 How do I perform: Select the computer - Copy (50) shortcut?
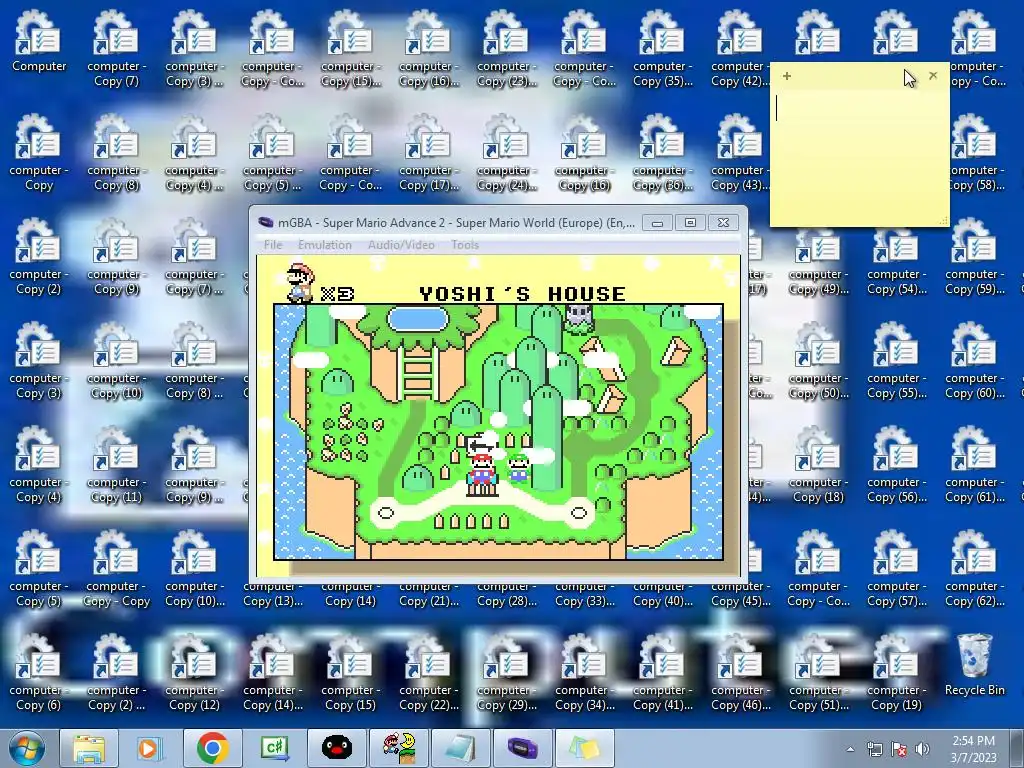818,360
